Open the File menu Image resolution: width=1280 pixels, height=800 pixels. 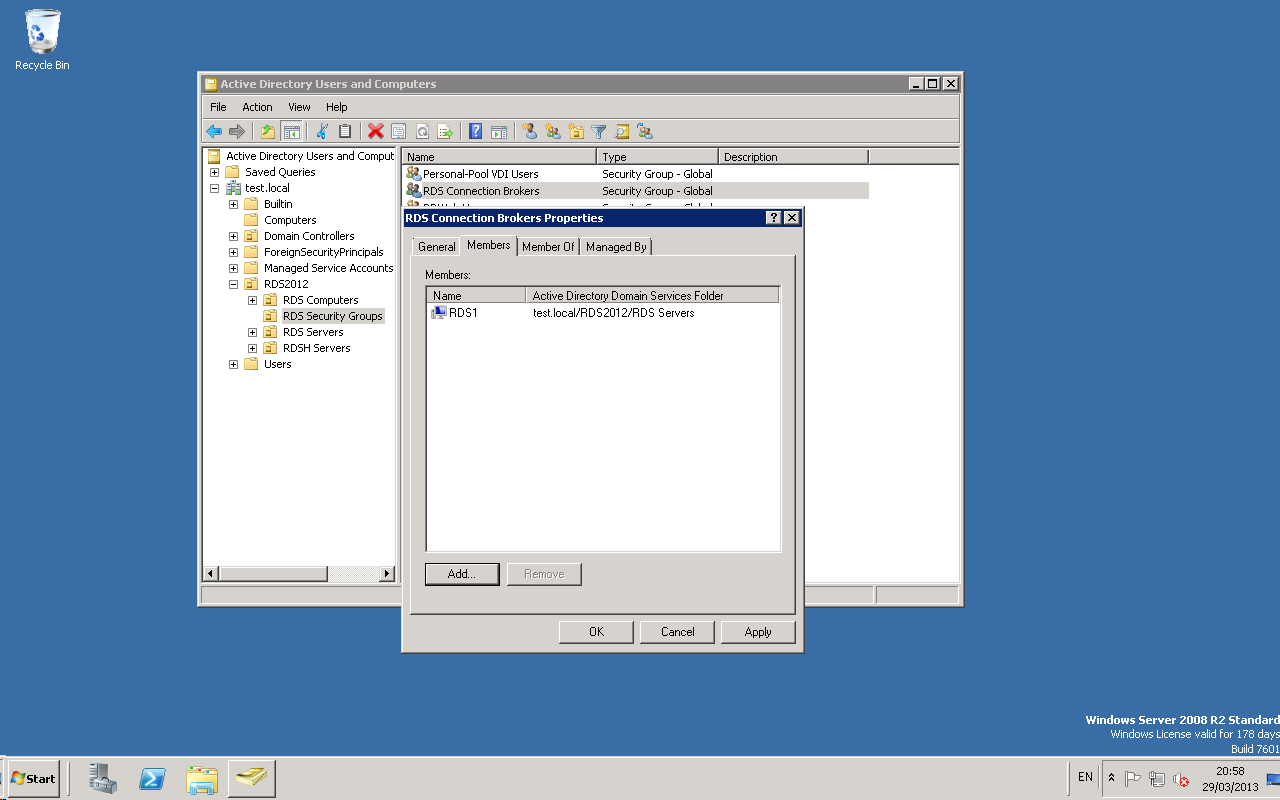[x=218, y=107]
